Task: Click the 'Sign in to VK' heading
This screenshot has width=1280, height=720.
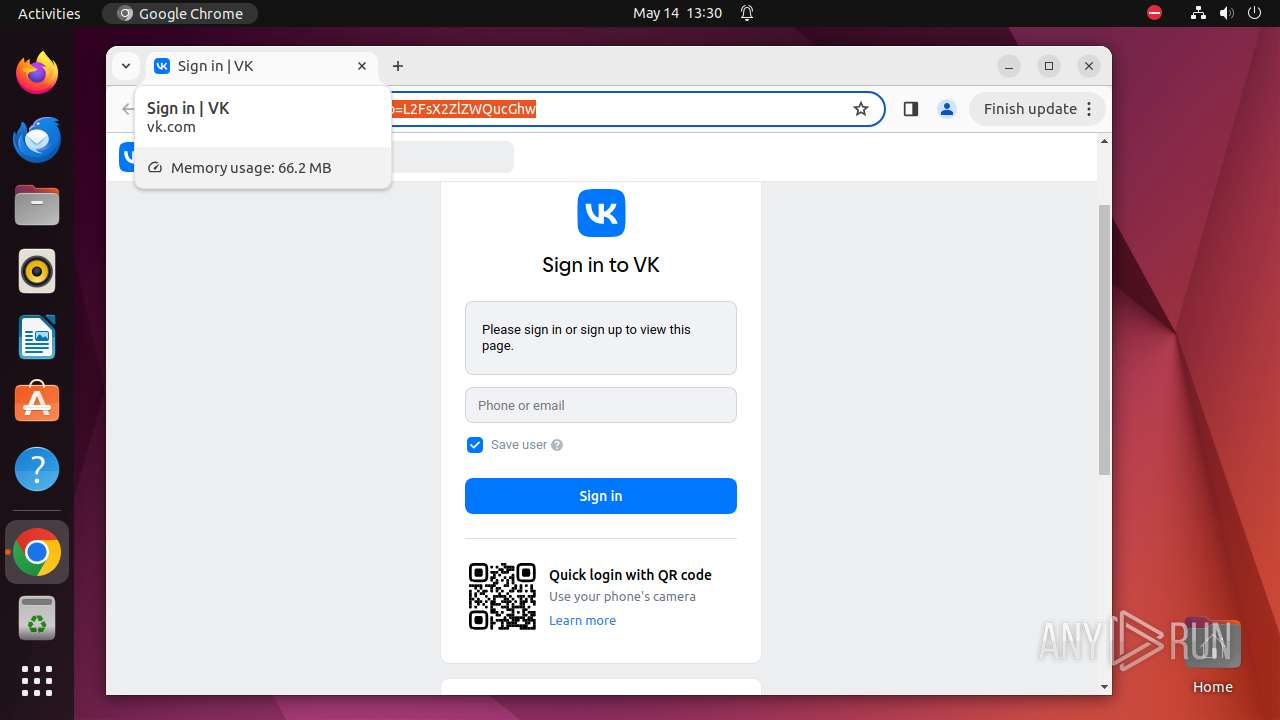Action: (x=601, y=265)
